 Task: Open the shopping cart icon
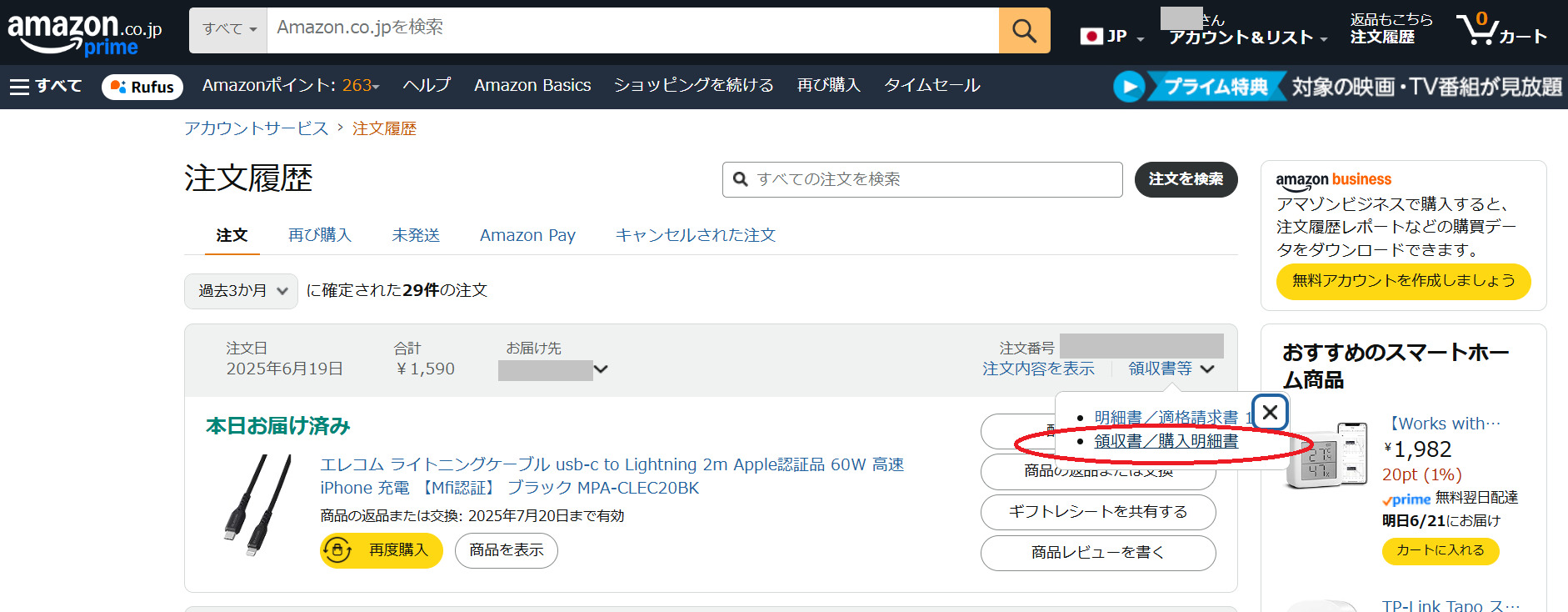tap(1481, 30)
